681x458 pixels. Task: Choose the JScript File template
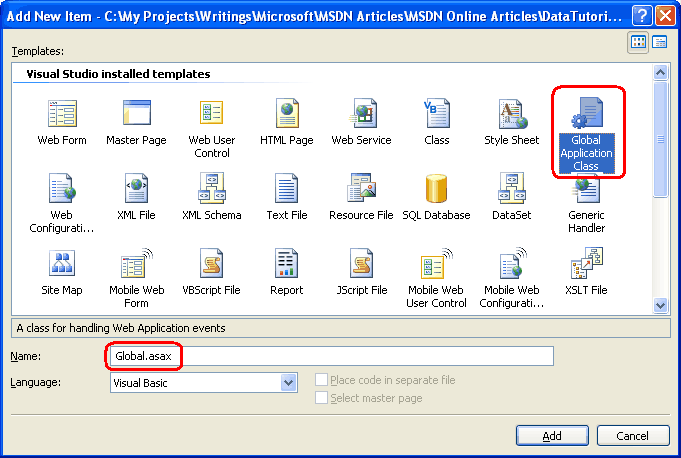pyautogui.click(x=361, y=272)
